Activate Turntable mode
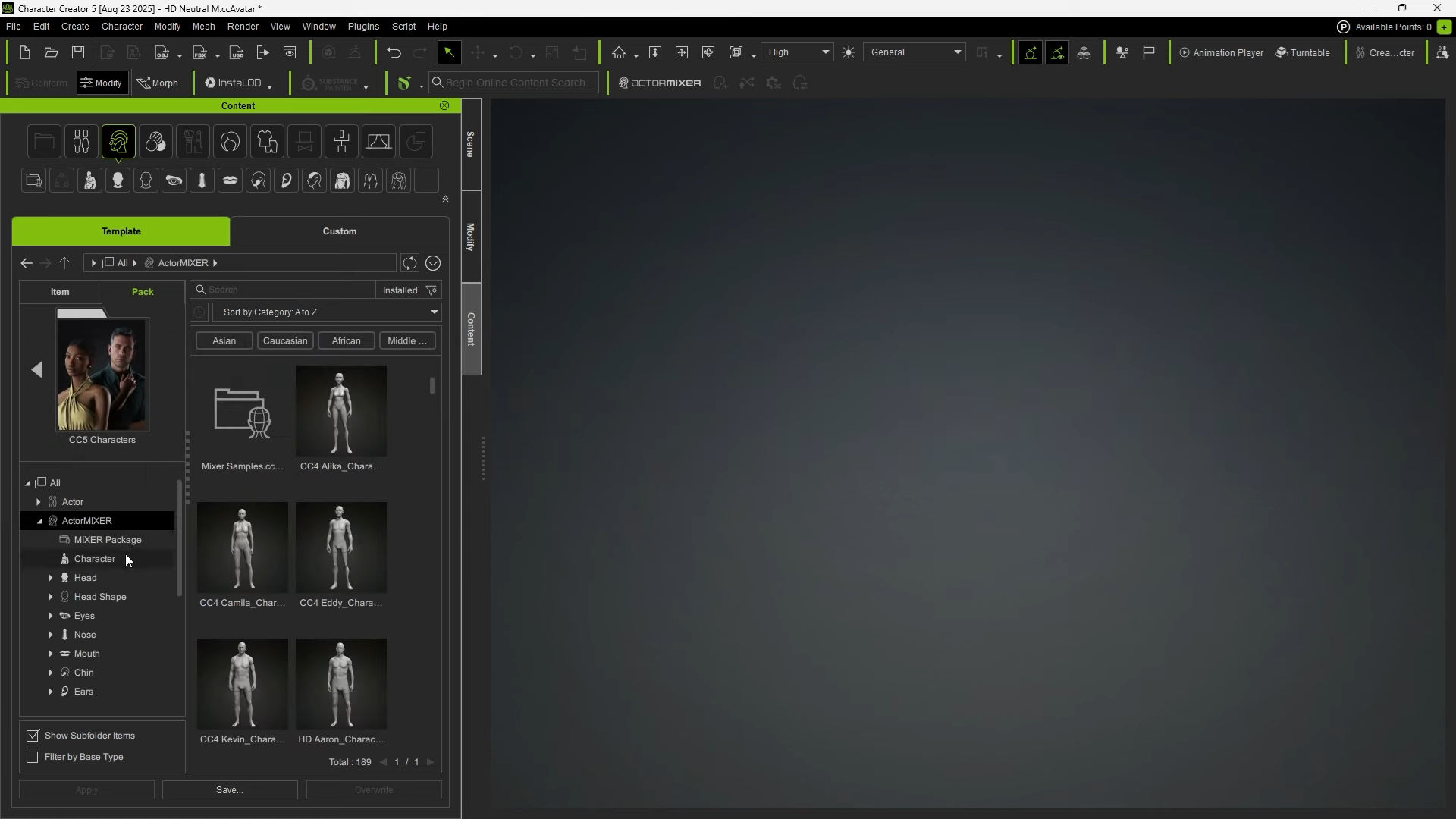Viewport: 1456px width, 819px height. pos(1303,52)
